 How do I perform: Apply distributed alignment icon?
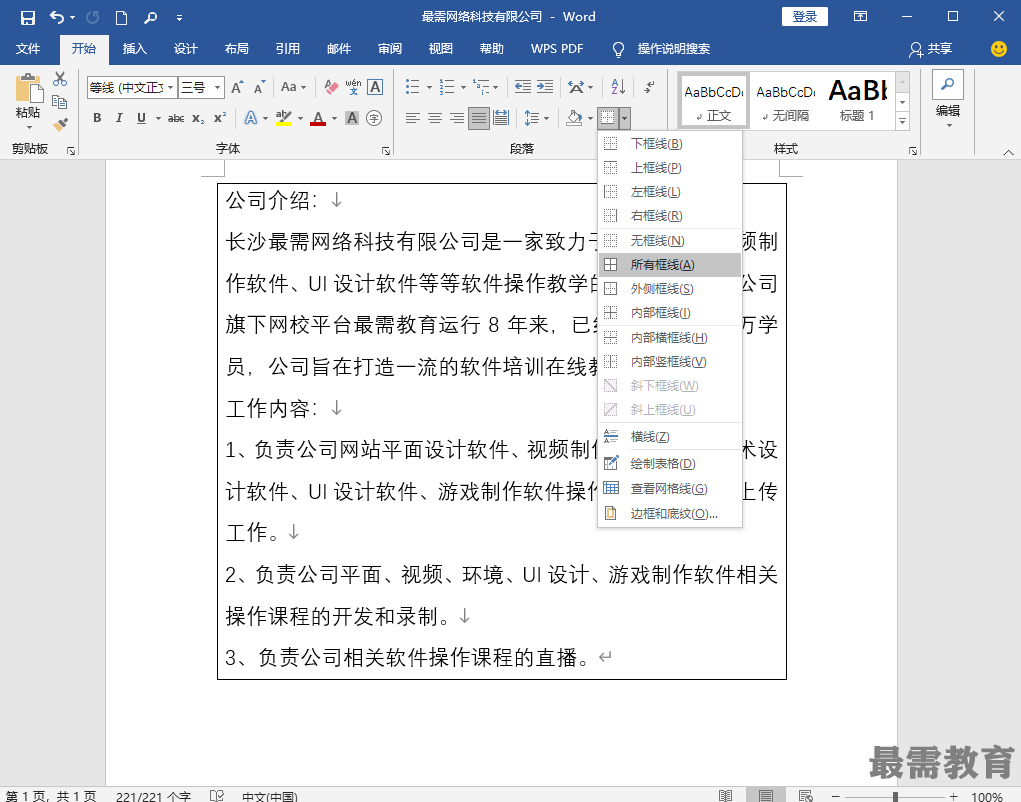coord(501,118)
